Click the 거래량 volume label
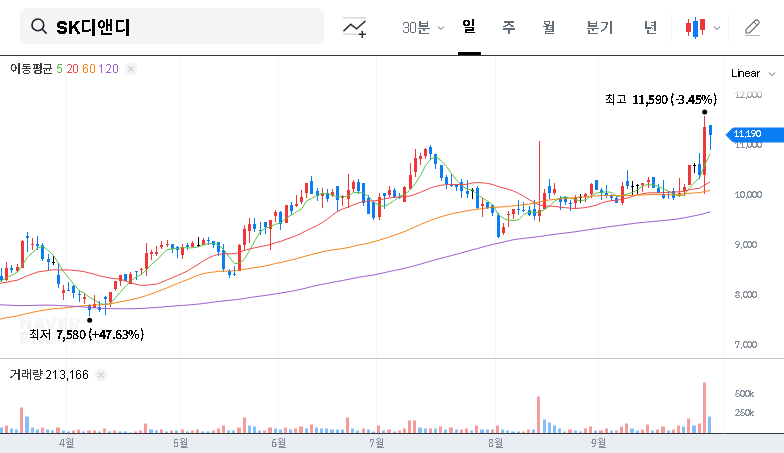 click(24, 374)
